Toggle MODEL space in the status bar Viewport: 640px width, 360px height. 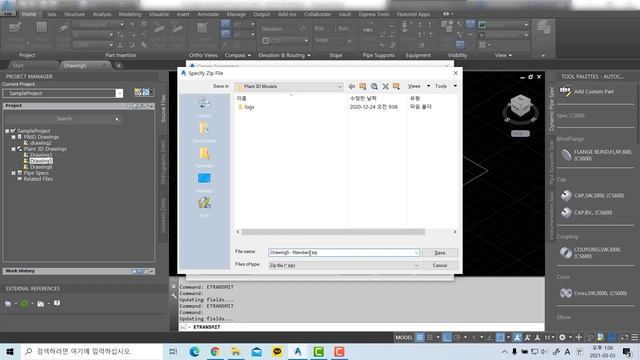[x=404, y=337]
